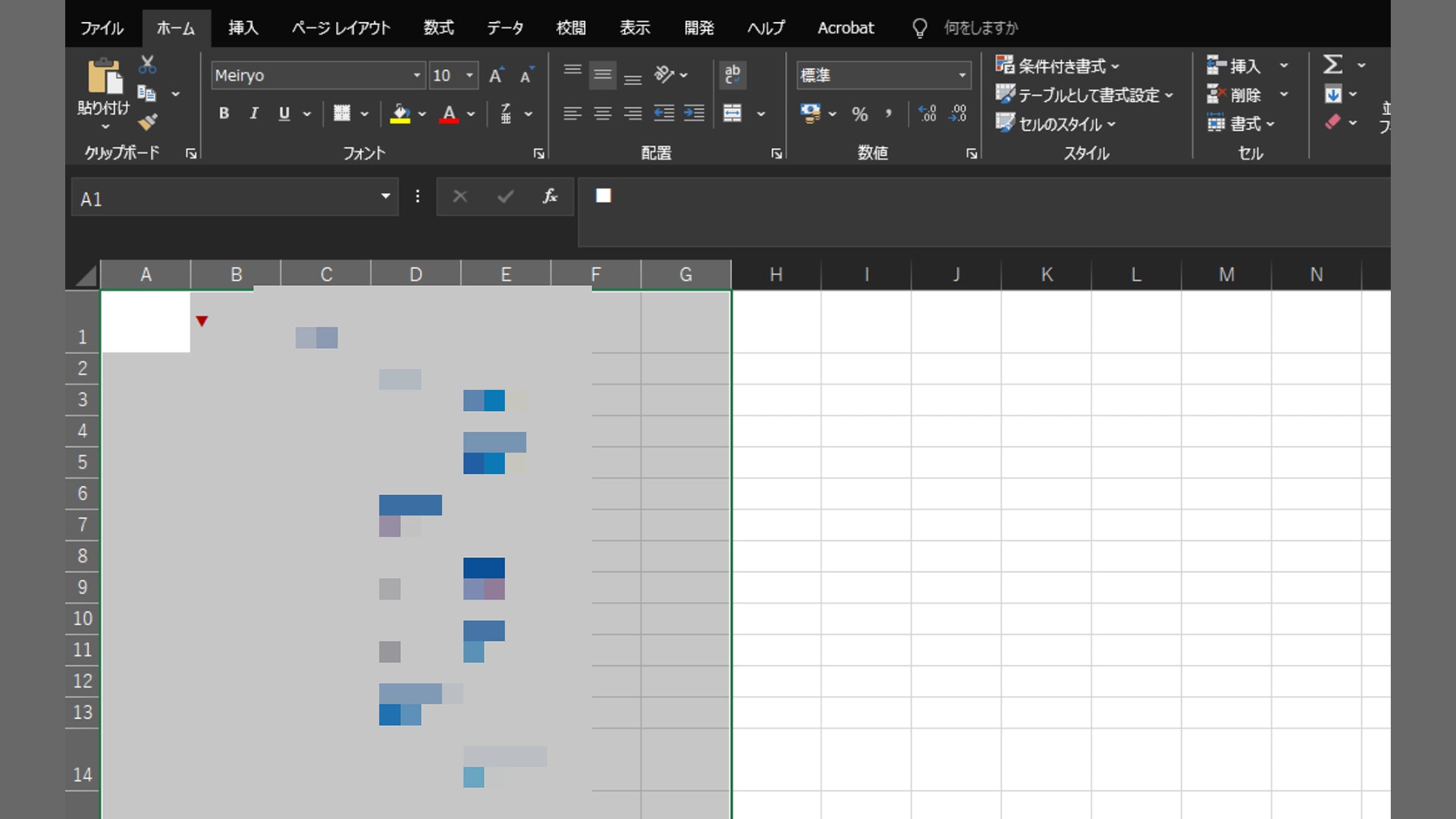
Task: Toggle Wrap Text icon
Action: (733, 74)
